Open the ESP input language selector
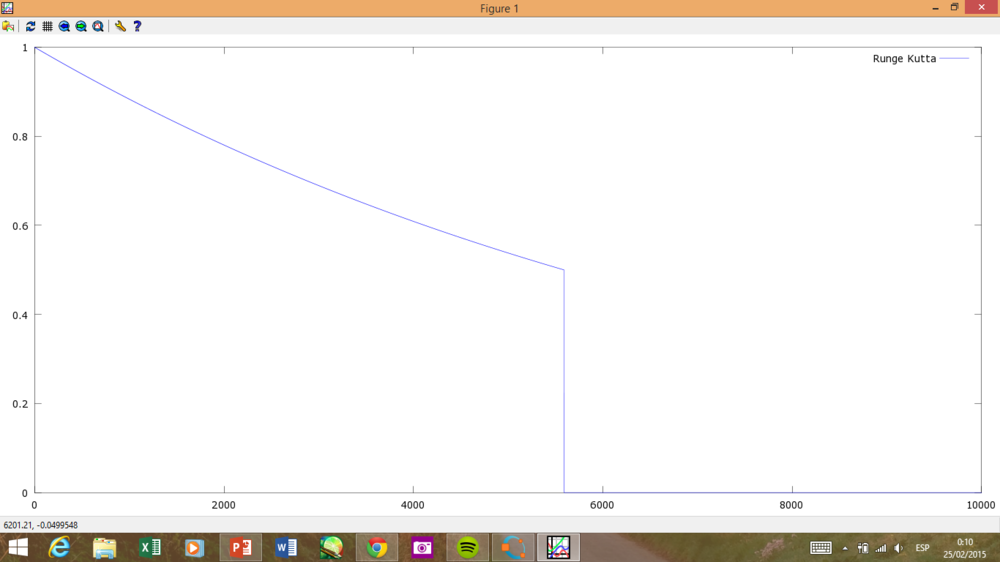Screen dimensions: 1000x562 point(922,548)
